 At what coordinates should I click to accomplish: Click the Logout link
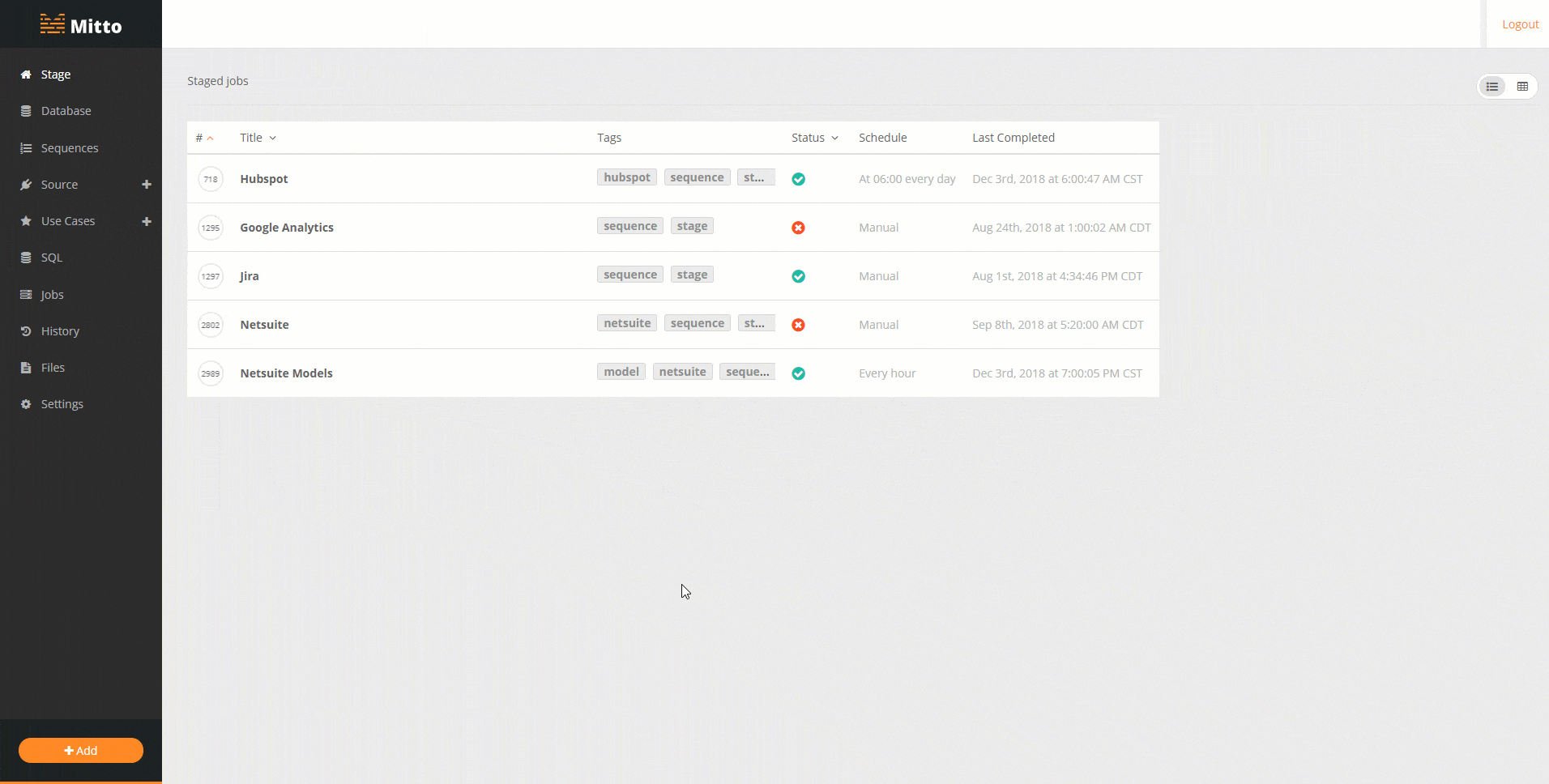coord(1520,24)
